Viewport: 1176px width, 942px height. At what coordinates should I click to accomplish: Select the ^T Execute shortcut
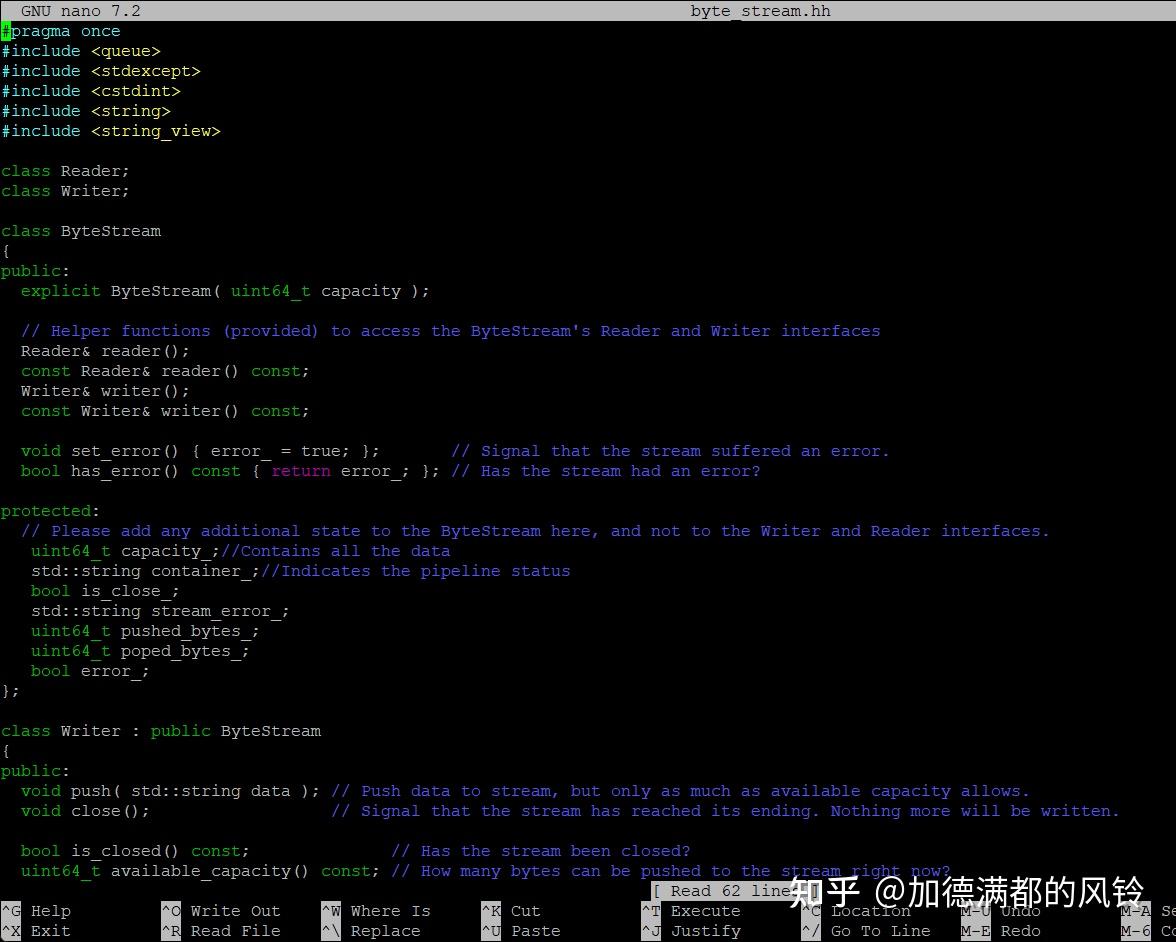691,910
